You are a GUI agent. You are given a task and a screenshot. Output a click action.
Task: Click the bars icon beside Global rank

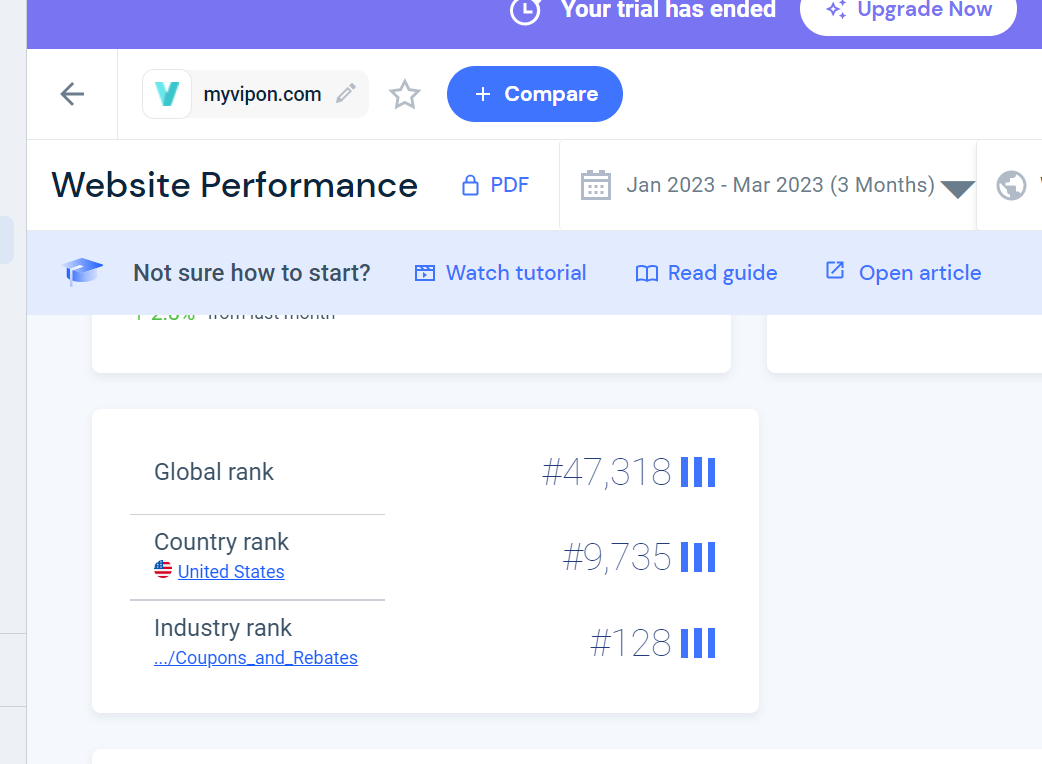pyautogui.click(x=698, y=472)
